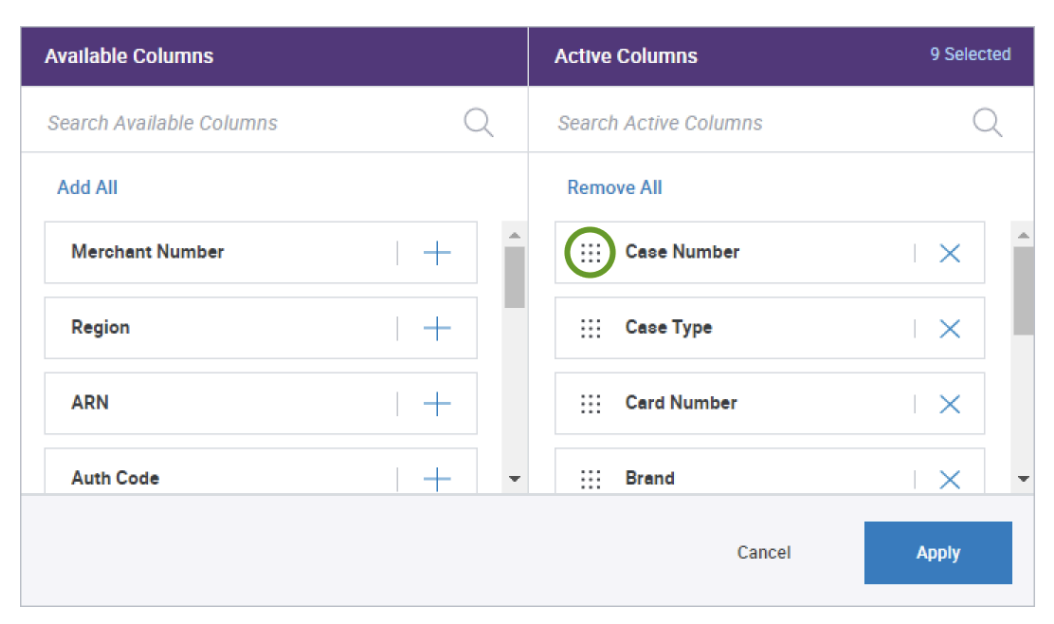This screenshot has height=624, width=1054.
Task: Click Add All link
Action: [x=88, y=187]
